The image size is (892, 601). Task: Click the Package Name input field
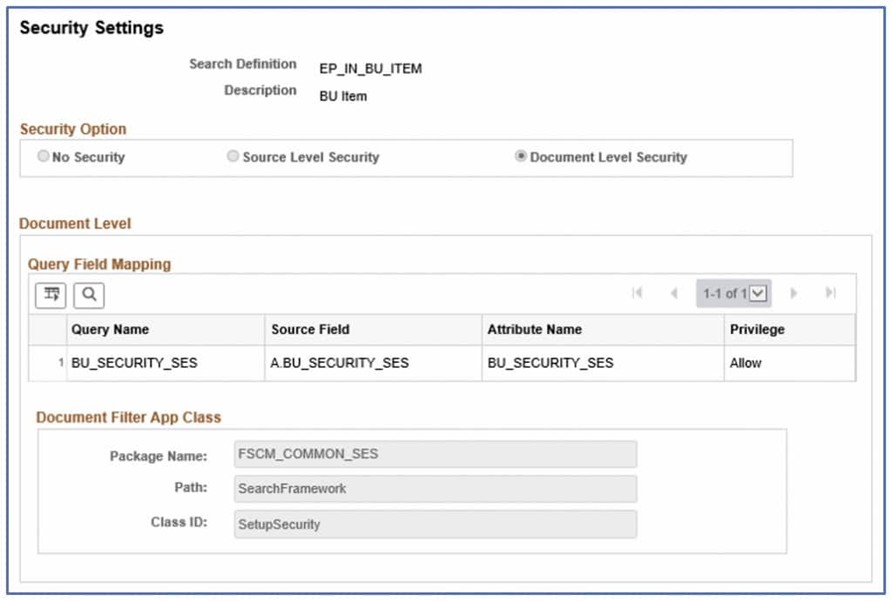434,454
